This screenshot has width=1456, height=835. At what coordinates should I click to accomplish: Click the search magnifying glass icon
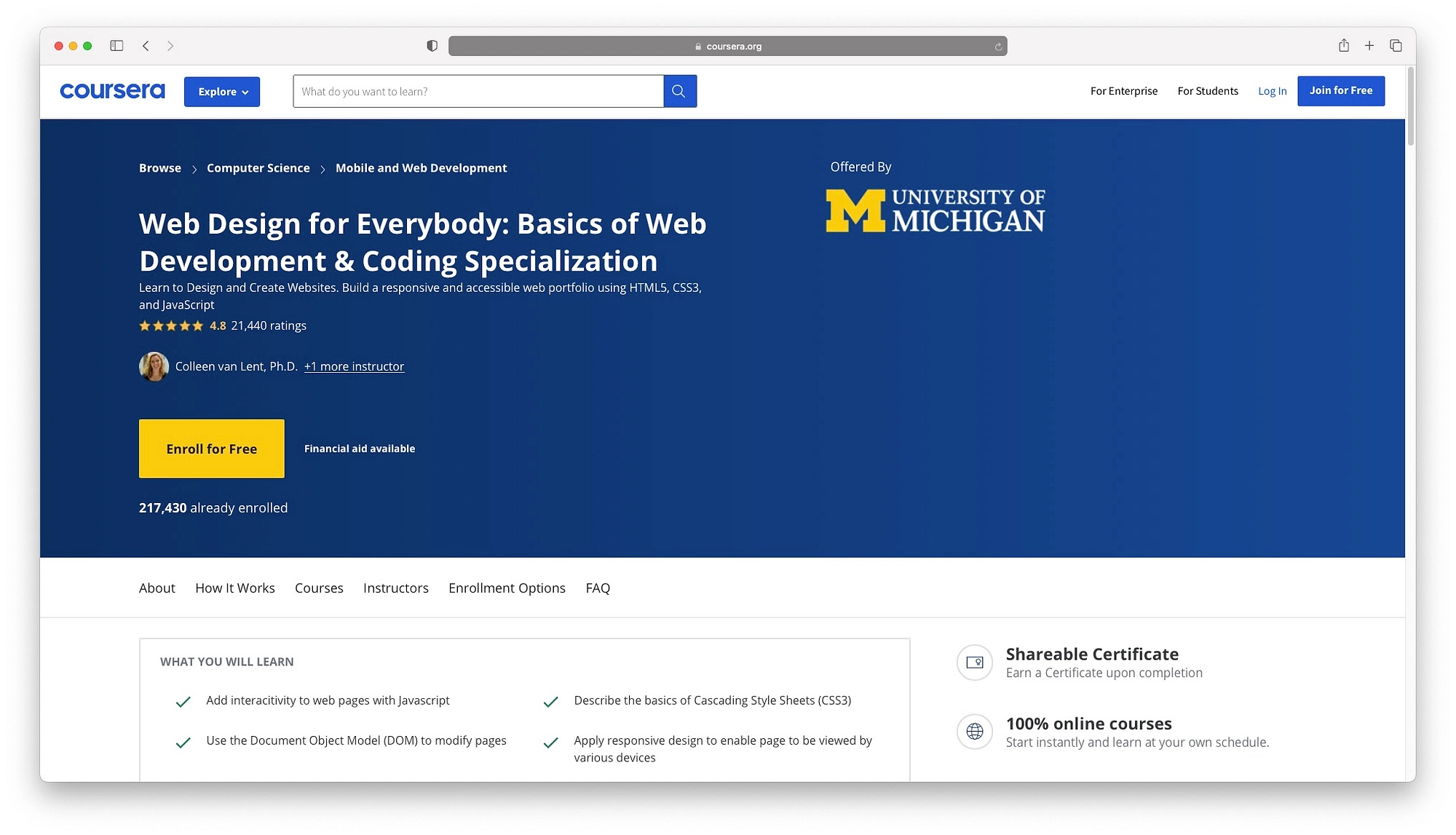pyautogui.click(x=679, y=90)
